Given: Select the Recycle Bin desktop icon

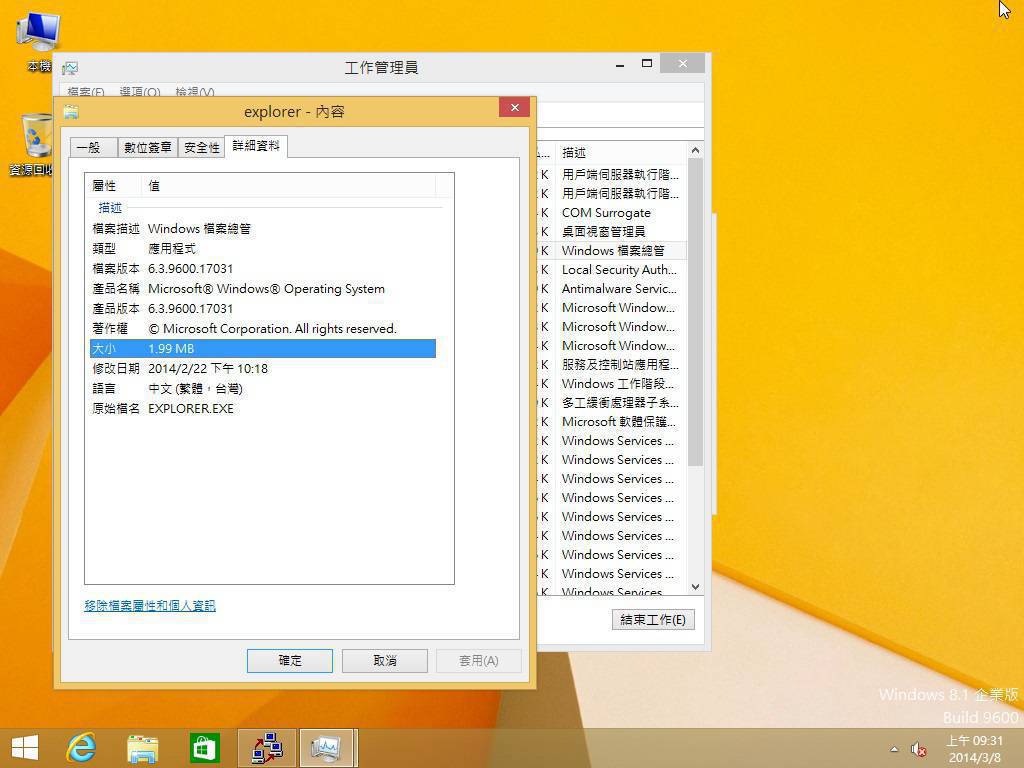Looking at the screenshot, I should pos(34,144).
